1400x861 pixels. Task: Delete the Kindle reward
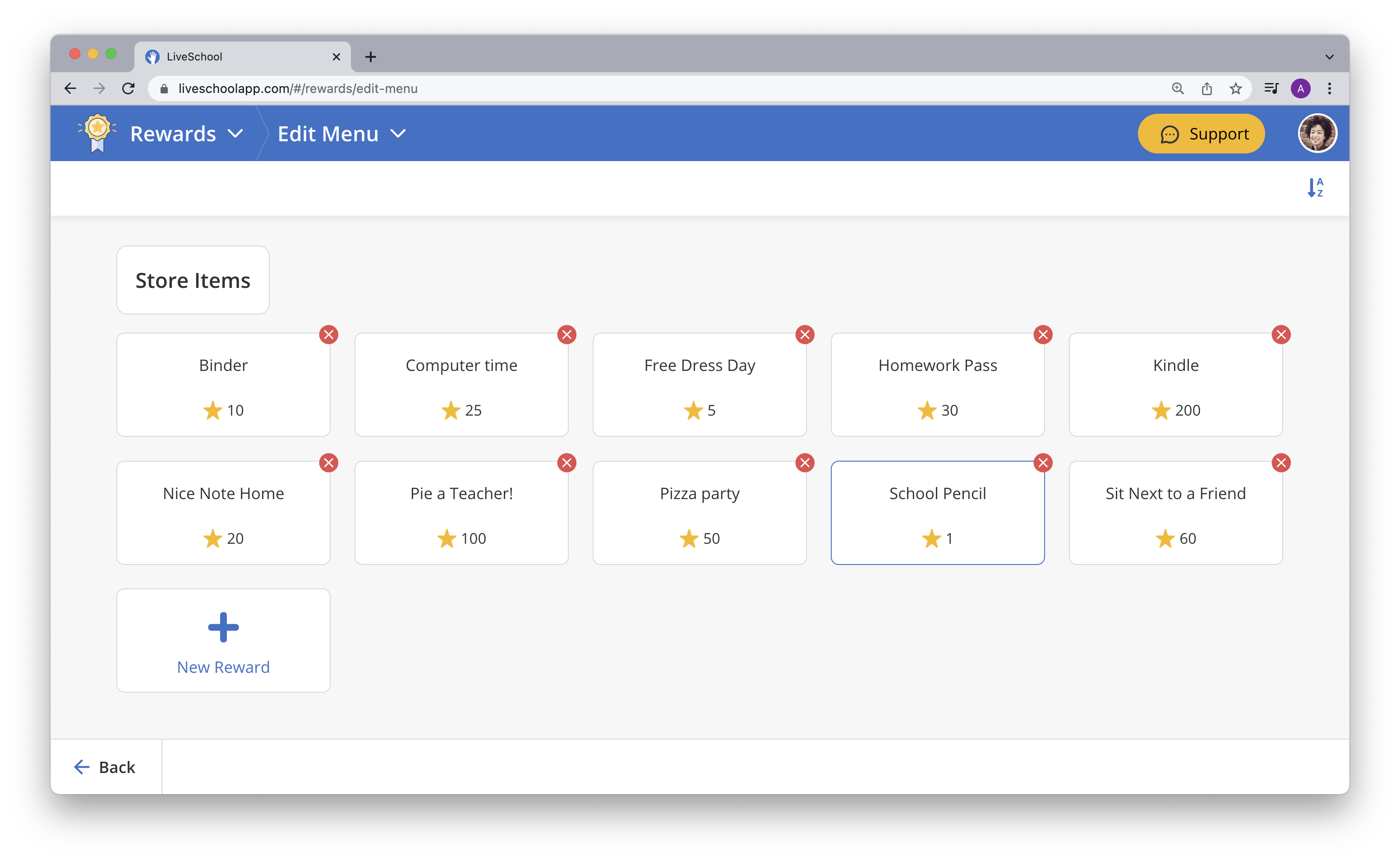tap(1280, 335)
